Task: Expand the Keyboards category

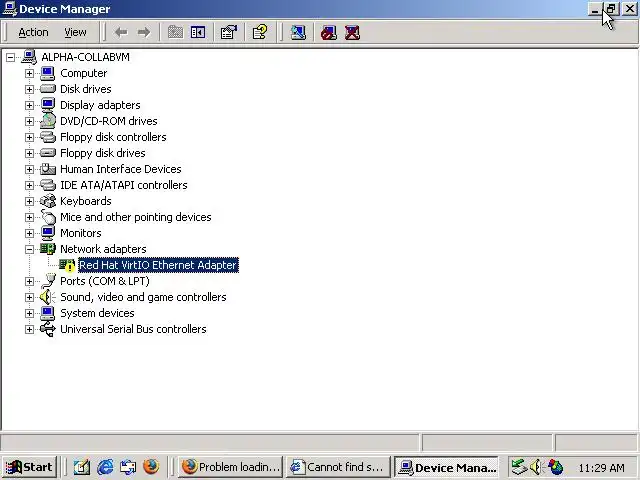Action: tap(29, 201)
